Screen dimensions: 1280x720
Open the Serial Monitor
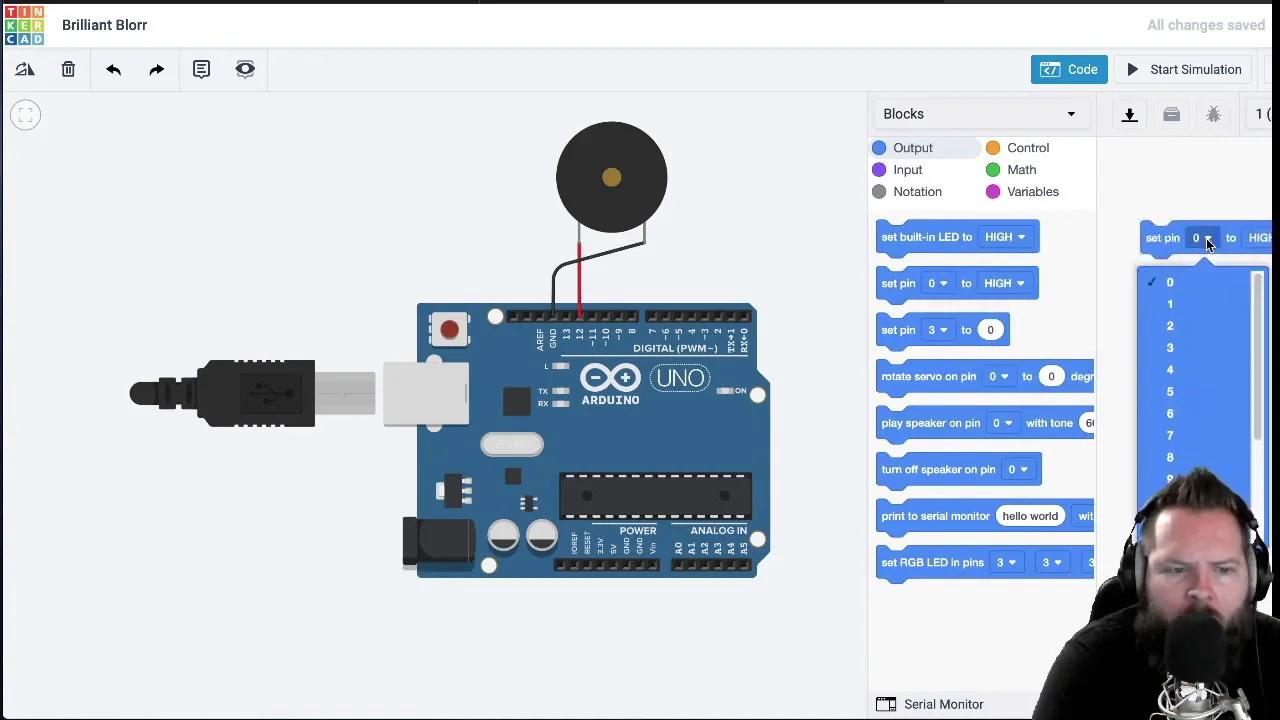click(943, 704)
